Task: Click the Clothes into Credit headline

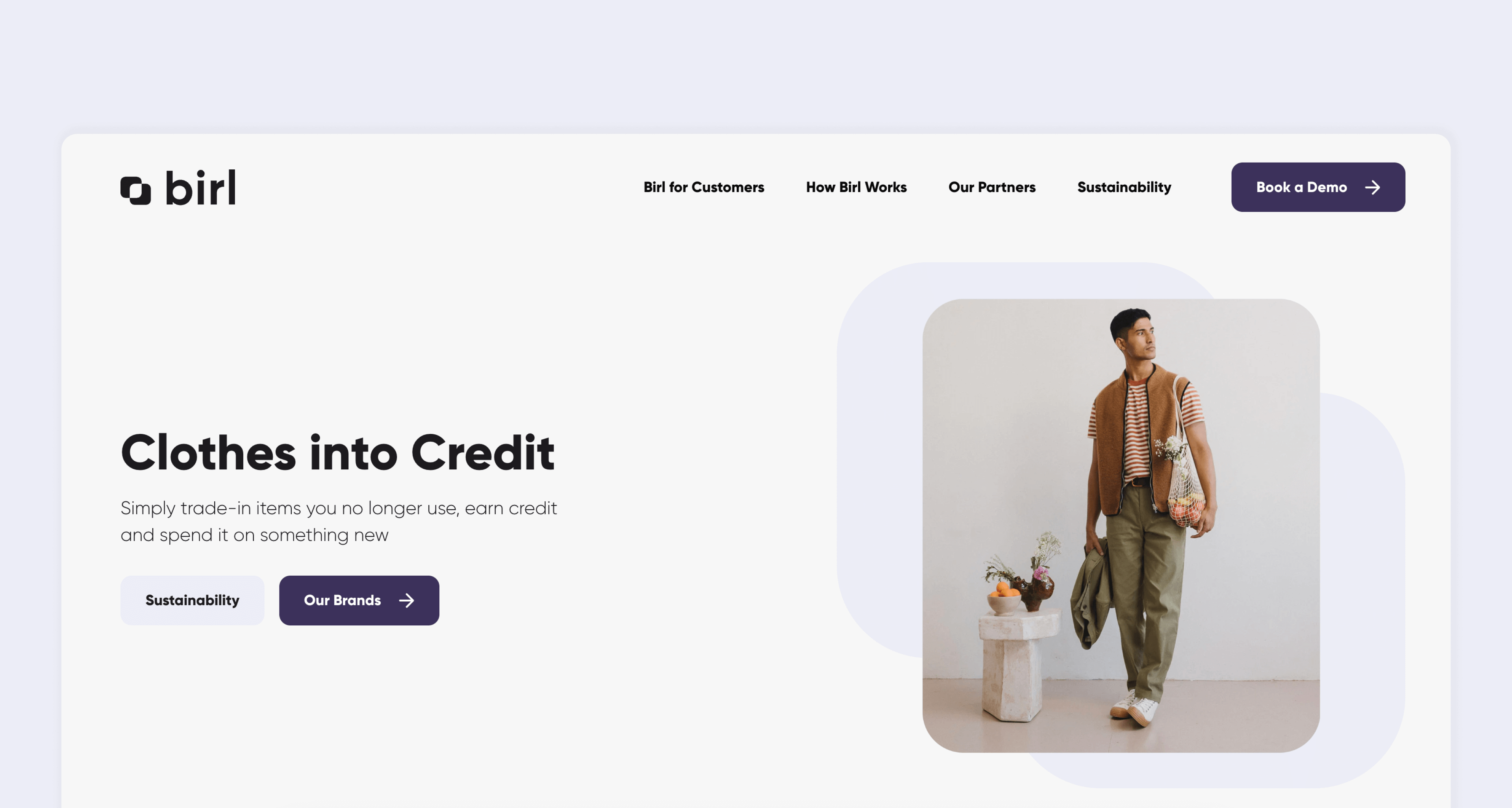Action: point(337,452)
